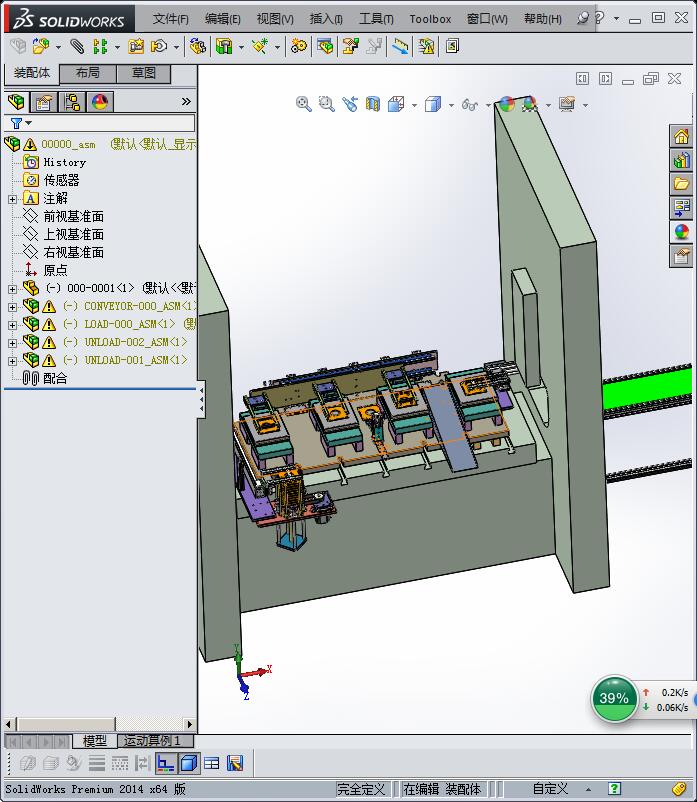Expand the manager tabs double-chevron
Viewport: 697px width, 802px height.
click(x=186, y=101)
